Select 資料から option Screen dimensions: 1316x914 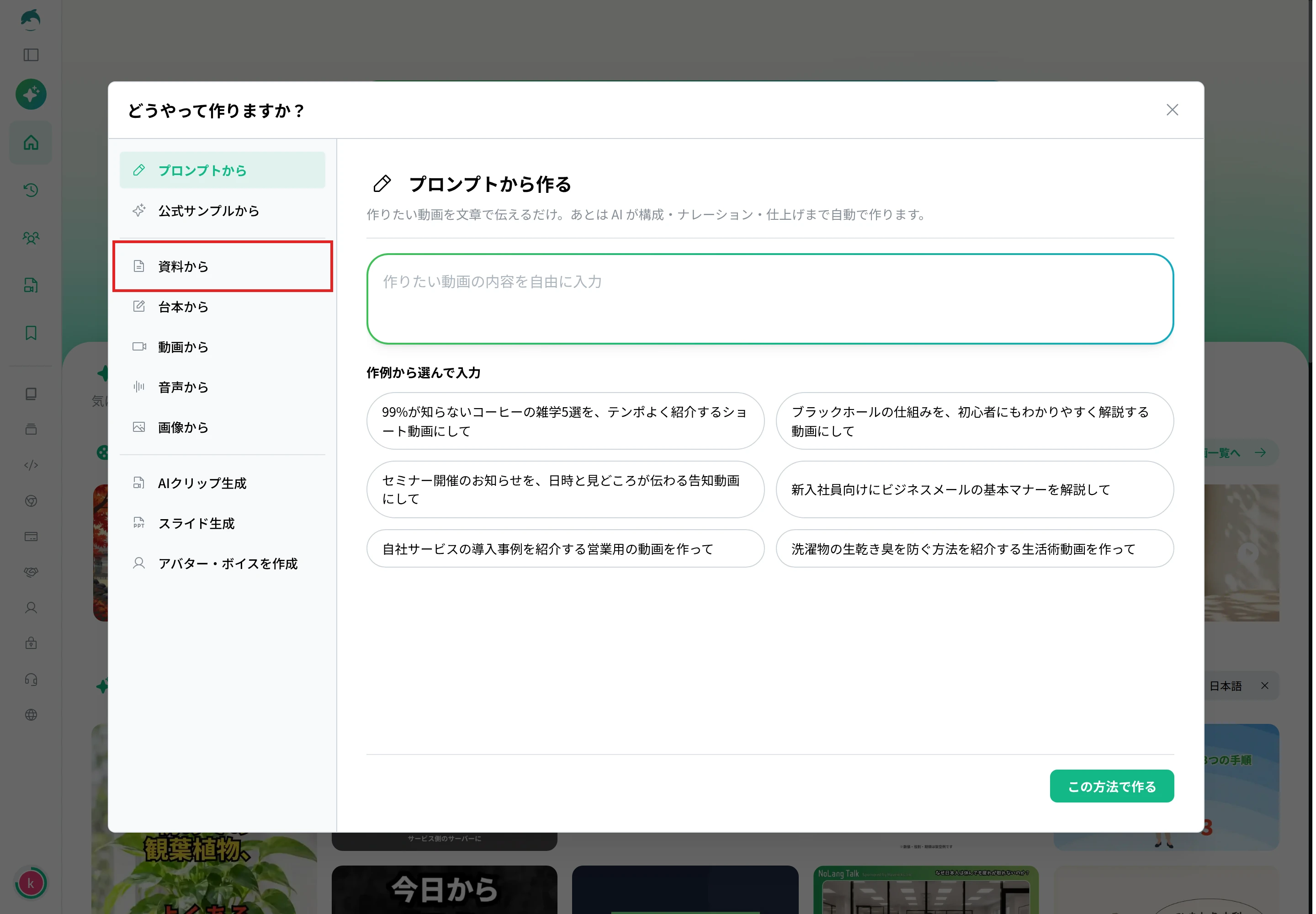222,266
